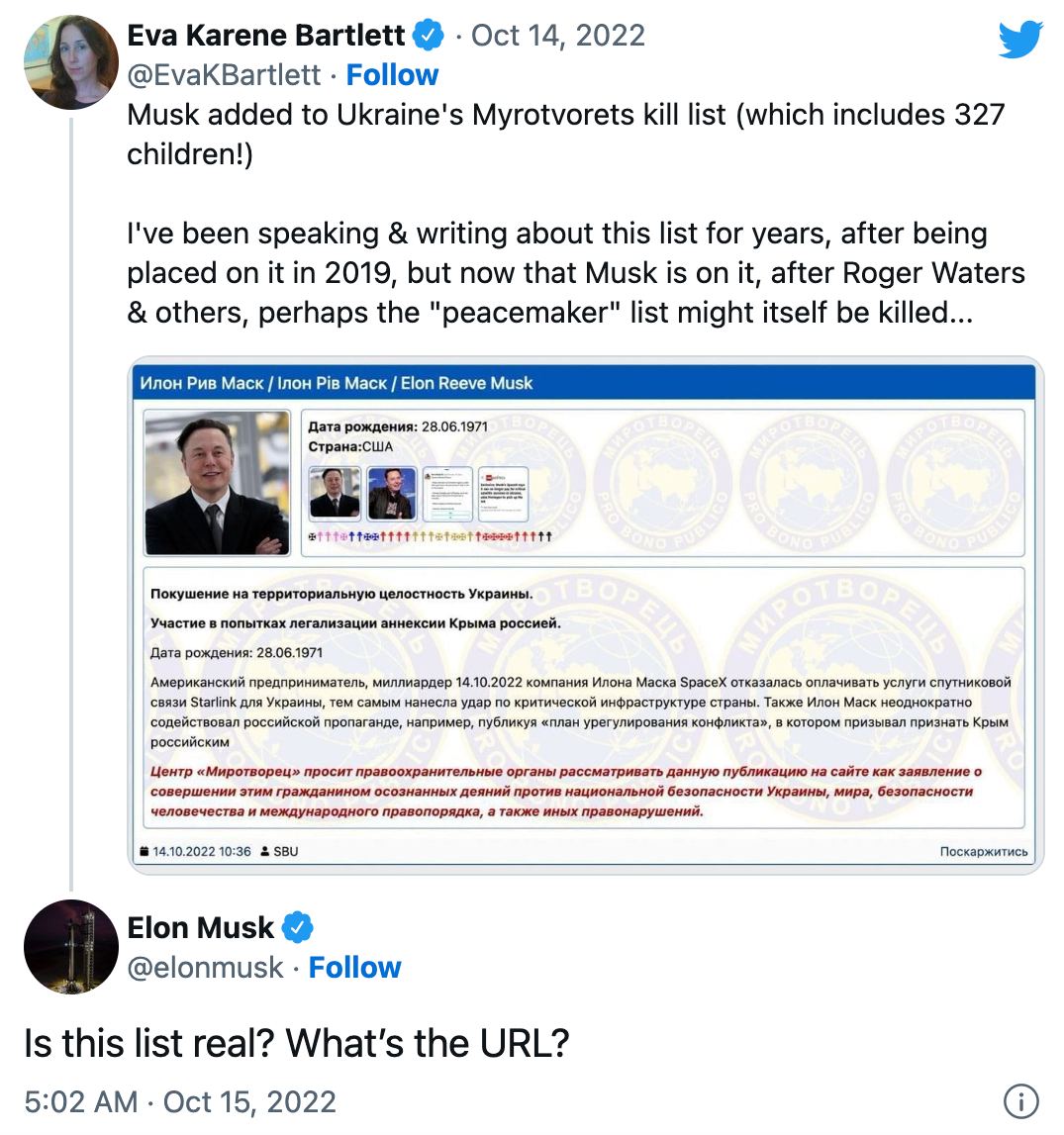The height and width of the screenshot is (1135, 1064).
Task: Click Elon Musk's verified badge
Action: click(x=297, y=928)
